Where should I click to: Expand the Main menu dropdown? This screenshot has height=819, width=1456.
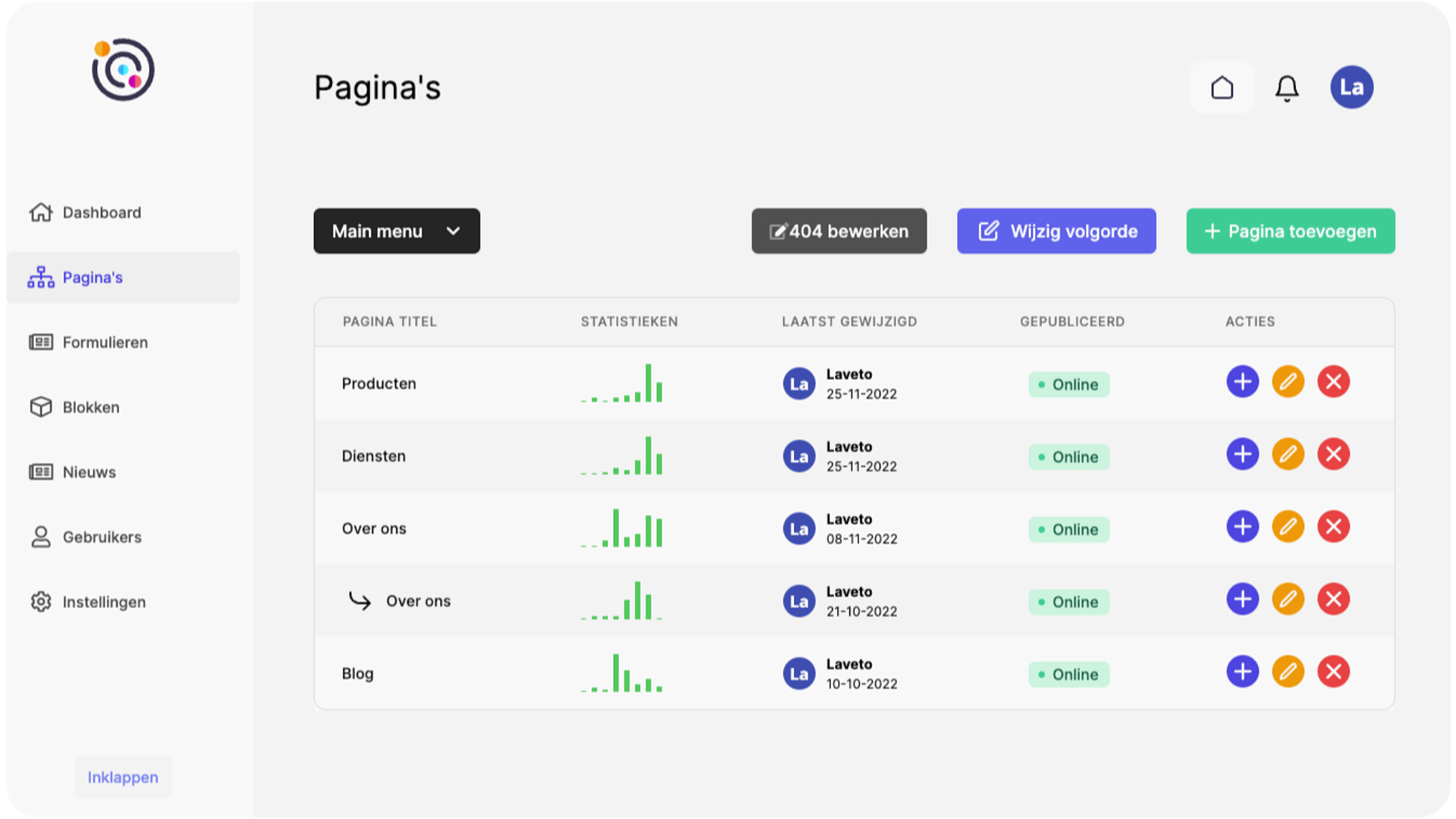(397, 231)
